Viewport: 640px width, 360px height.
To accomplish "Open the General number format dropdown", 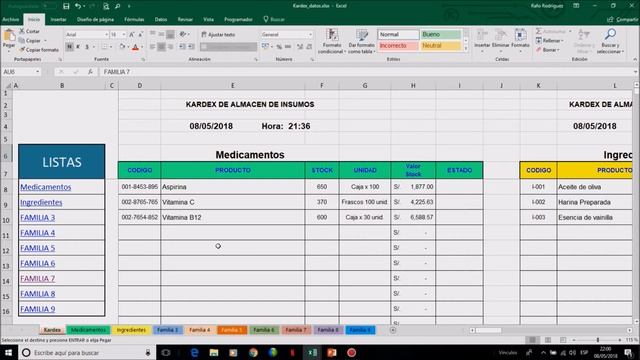I will coord(310,35).
